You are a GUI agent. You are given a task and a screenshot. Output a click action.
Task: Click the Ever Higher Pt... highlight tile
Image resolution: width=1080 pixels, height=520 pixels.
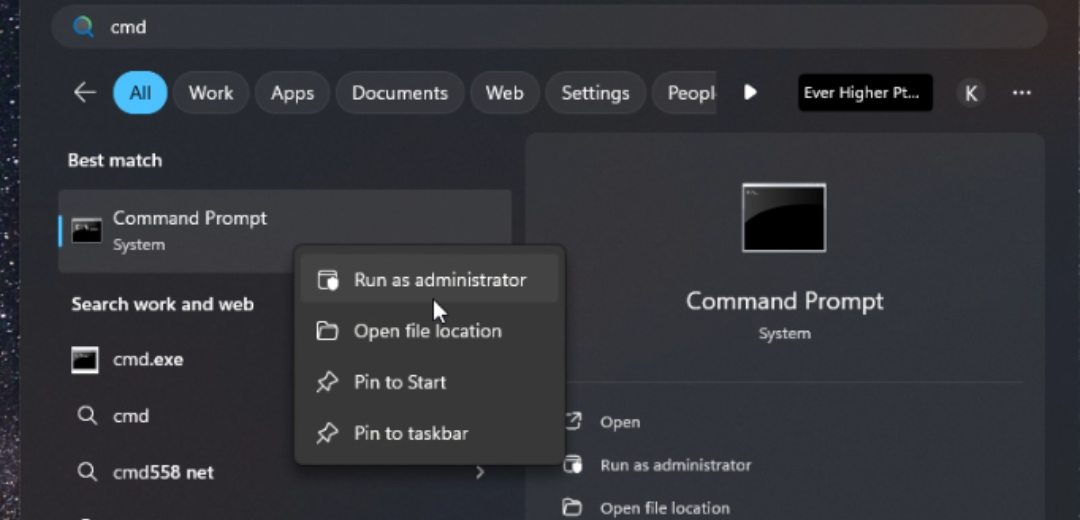[x=865, y=93]
